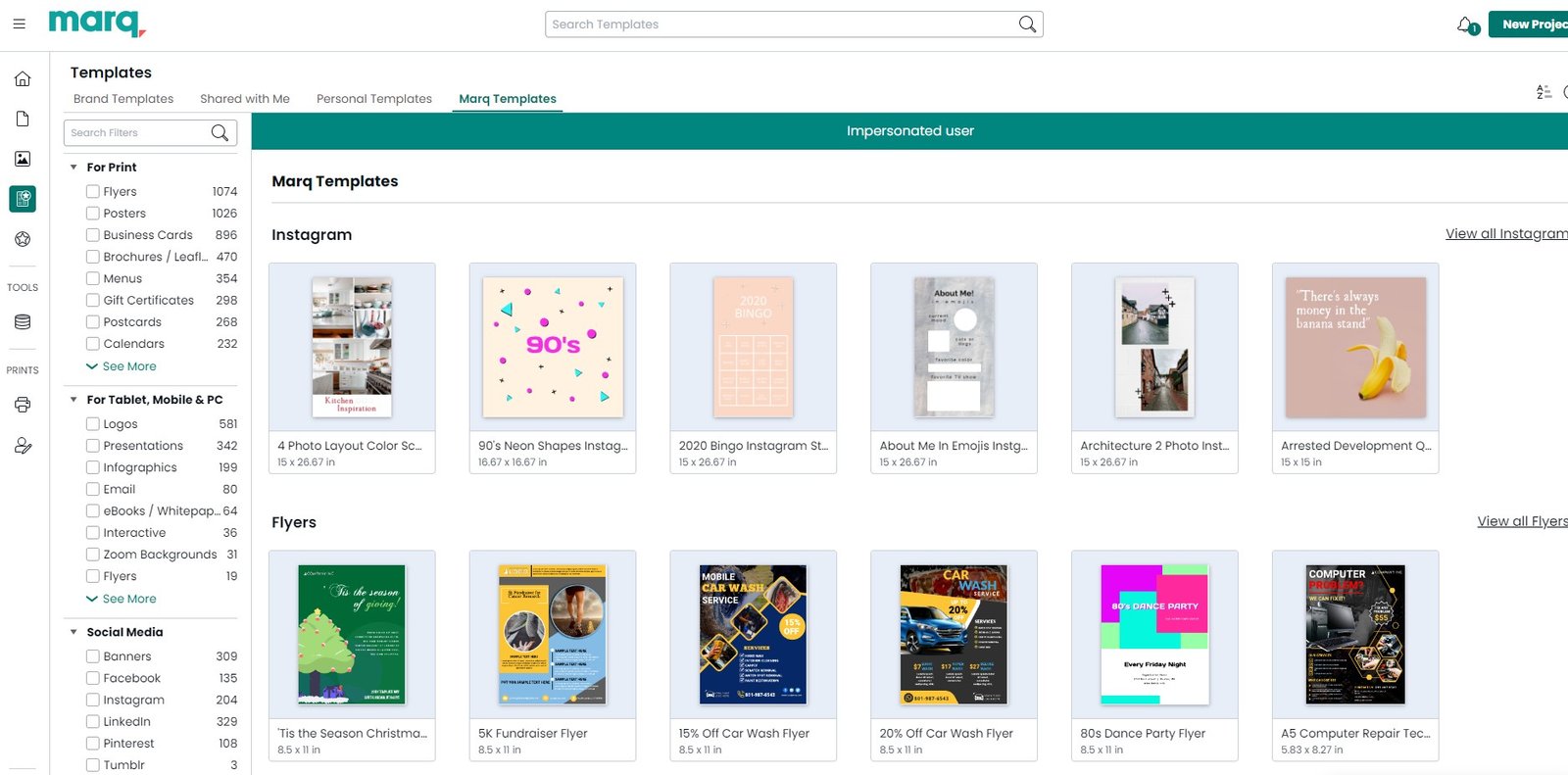Screen dimensions: 1568x775
Task: Click the New Project button
Action: pyautogui.click(x=1532, y=24)
